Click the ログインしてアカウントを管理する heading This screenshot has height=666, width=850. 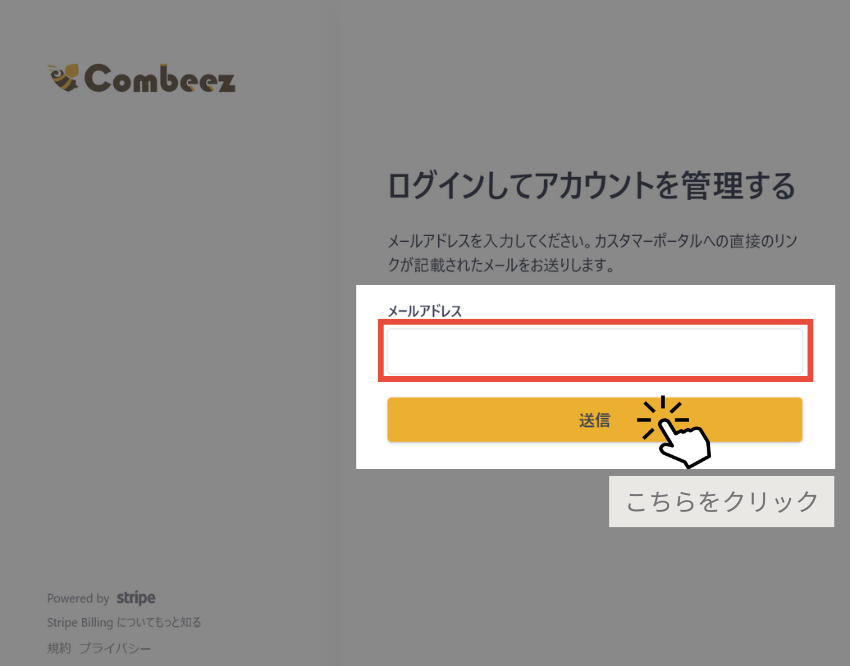click(591, 185)
